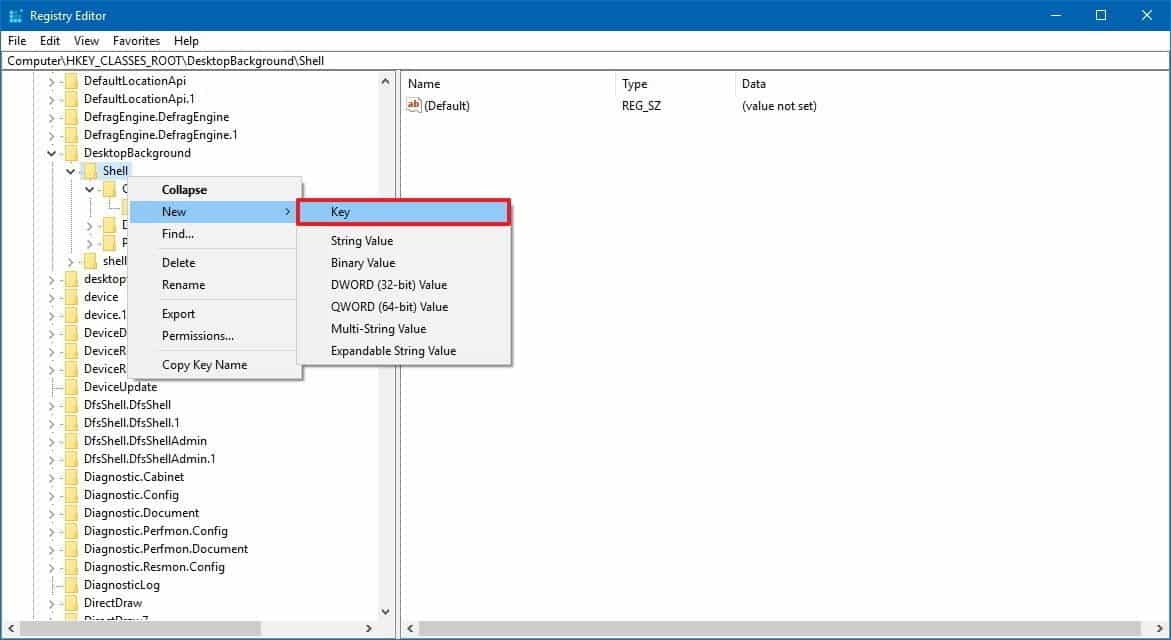
Task: Open Permissions... for the Shell key
Action: (215, 336)
